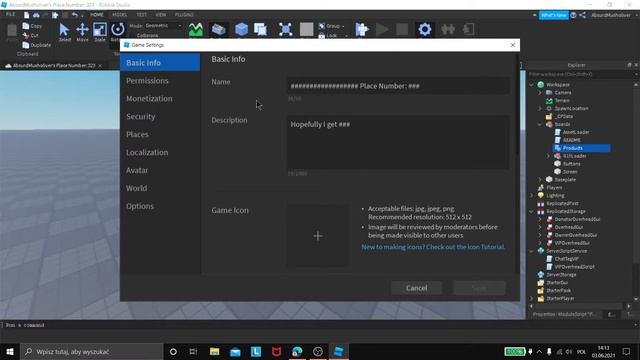The width and height of the screenshot is (640, 360).
Task: Click the share icon near What's New
Action: [x=582, y=15]
